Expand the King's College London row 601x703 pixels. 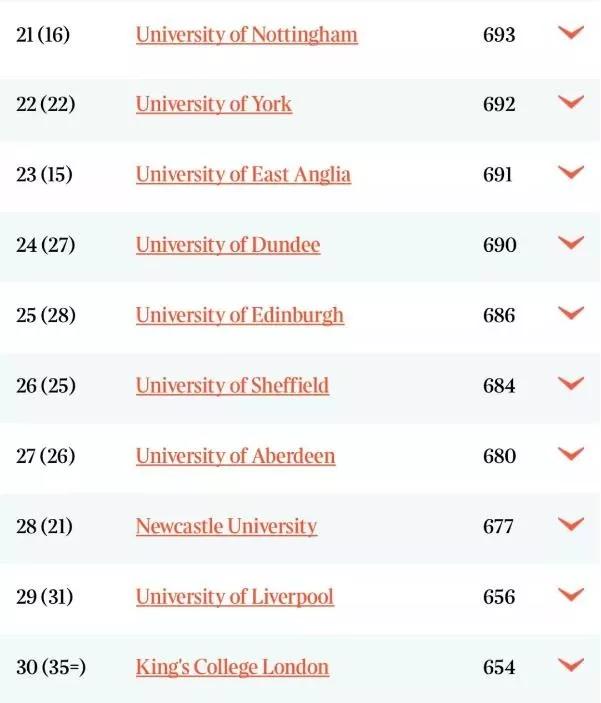[x=570, y=665]
